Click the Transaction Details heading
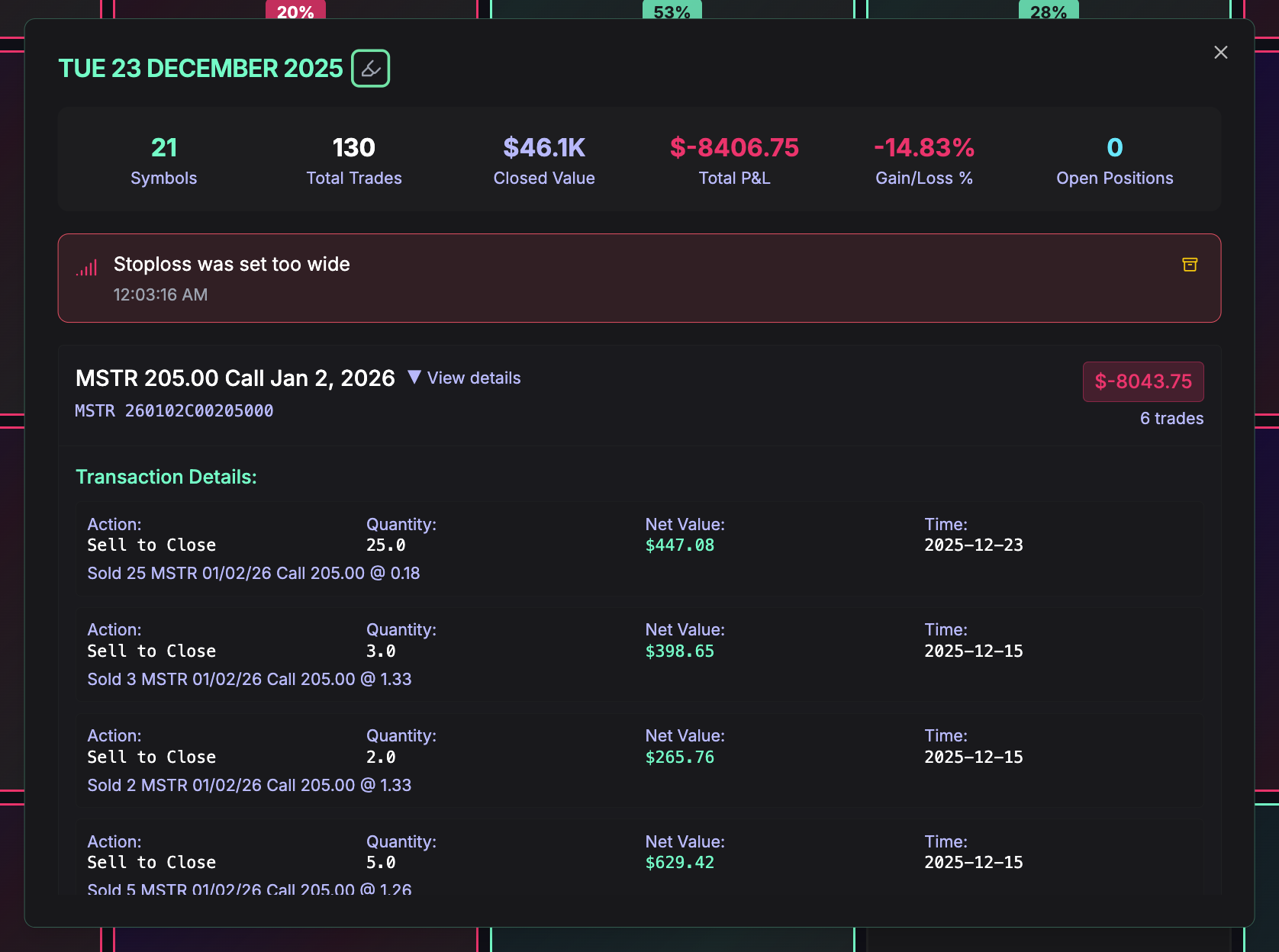 point(166,477)
